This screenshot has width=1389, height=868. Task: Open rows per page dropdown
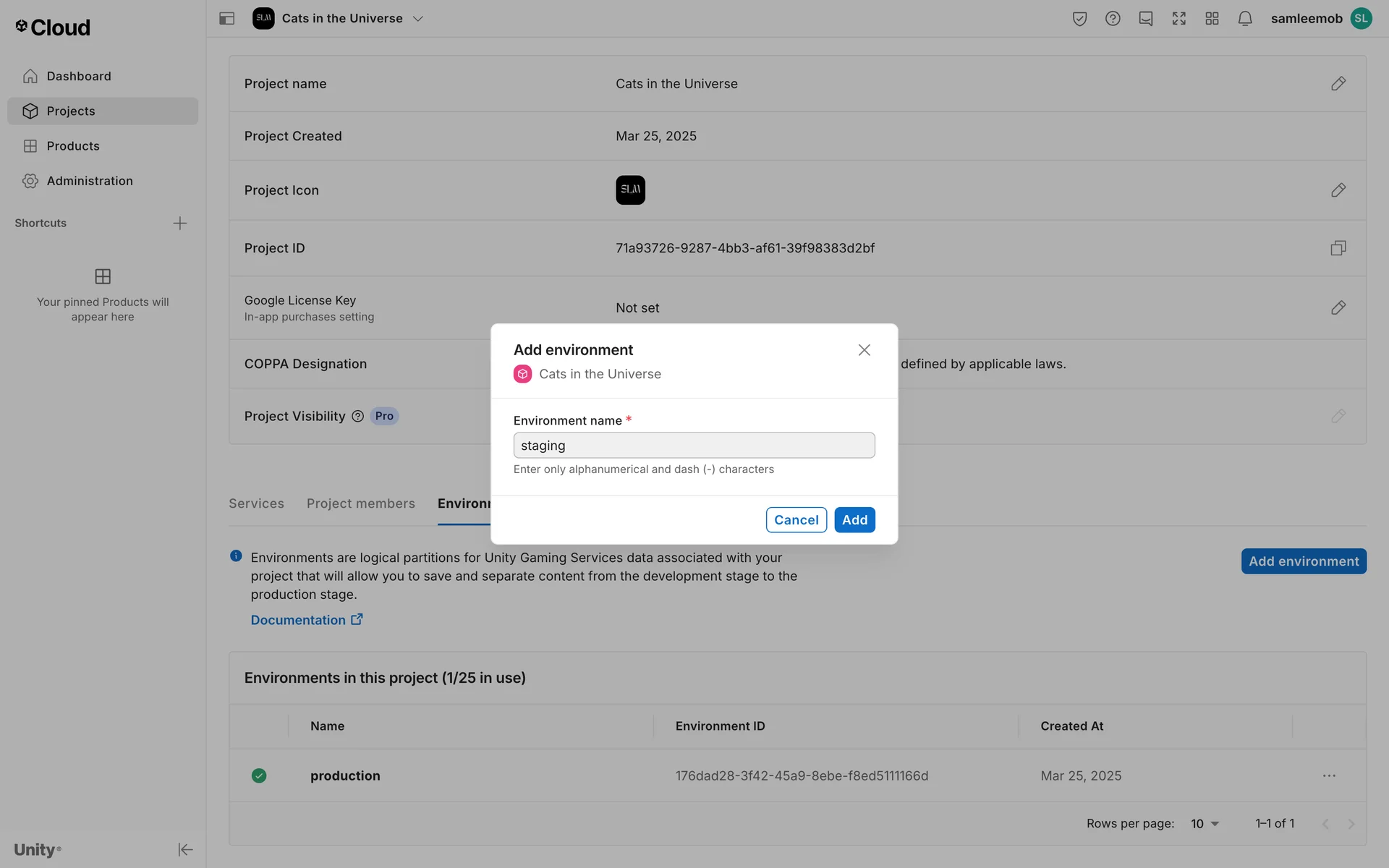[x=1205, y=824]
